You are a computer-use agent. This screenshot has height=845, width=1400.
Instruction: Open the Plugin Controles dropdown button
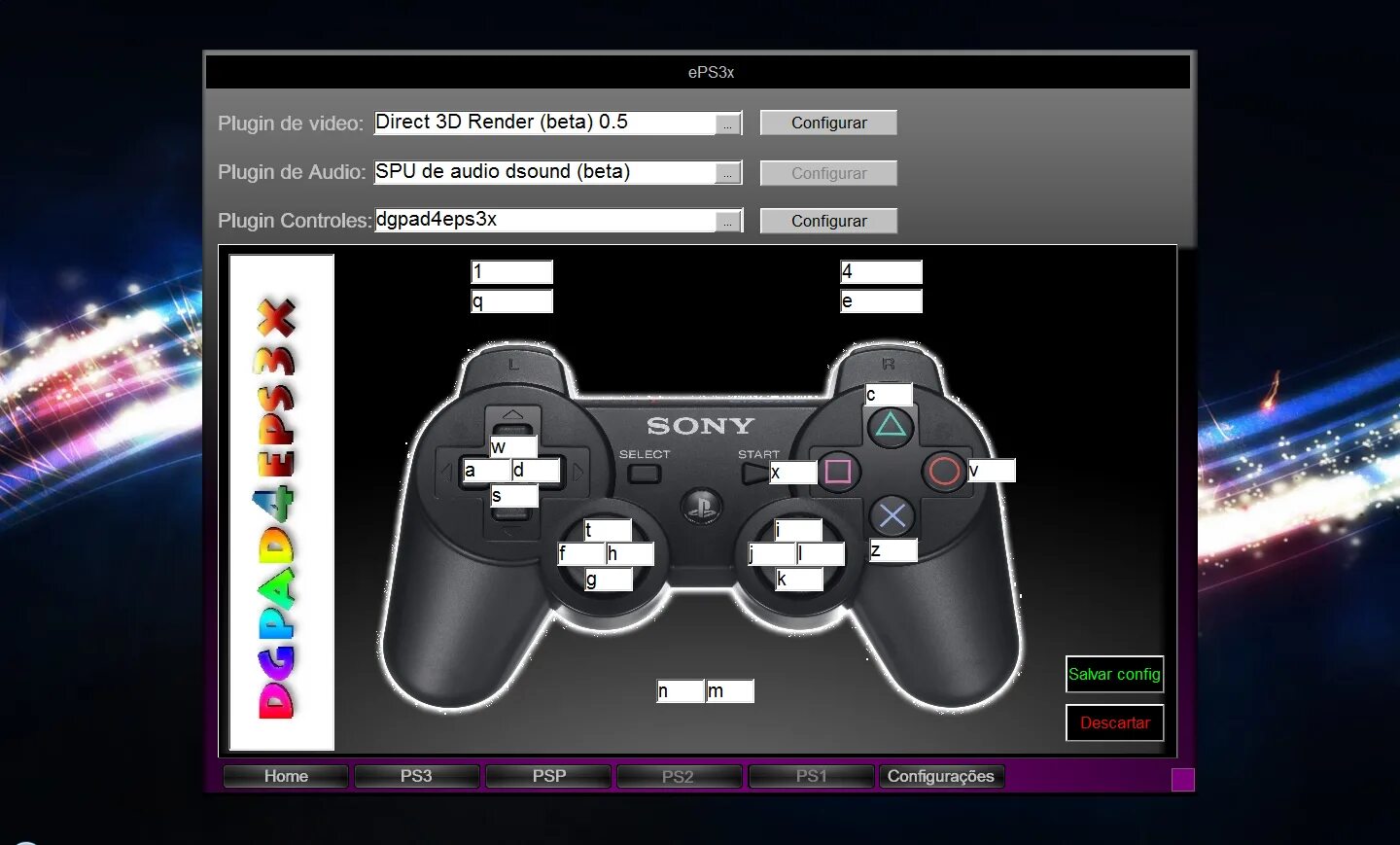tap(728, 221)
